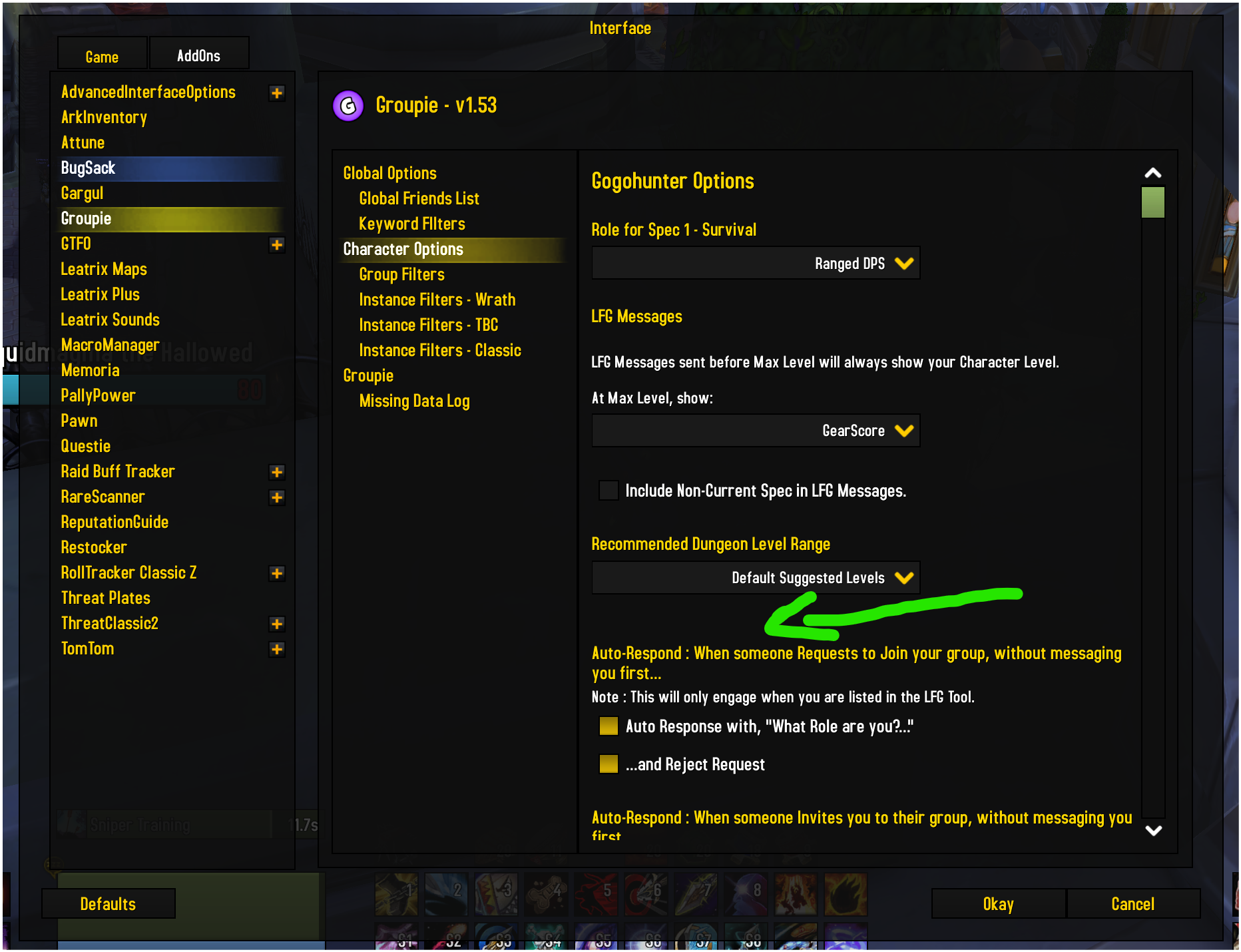Open the GearScore max level dropdown

756,430
